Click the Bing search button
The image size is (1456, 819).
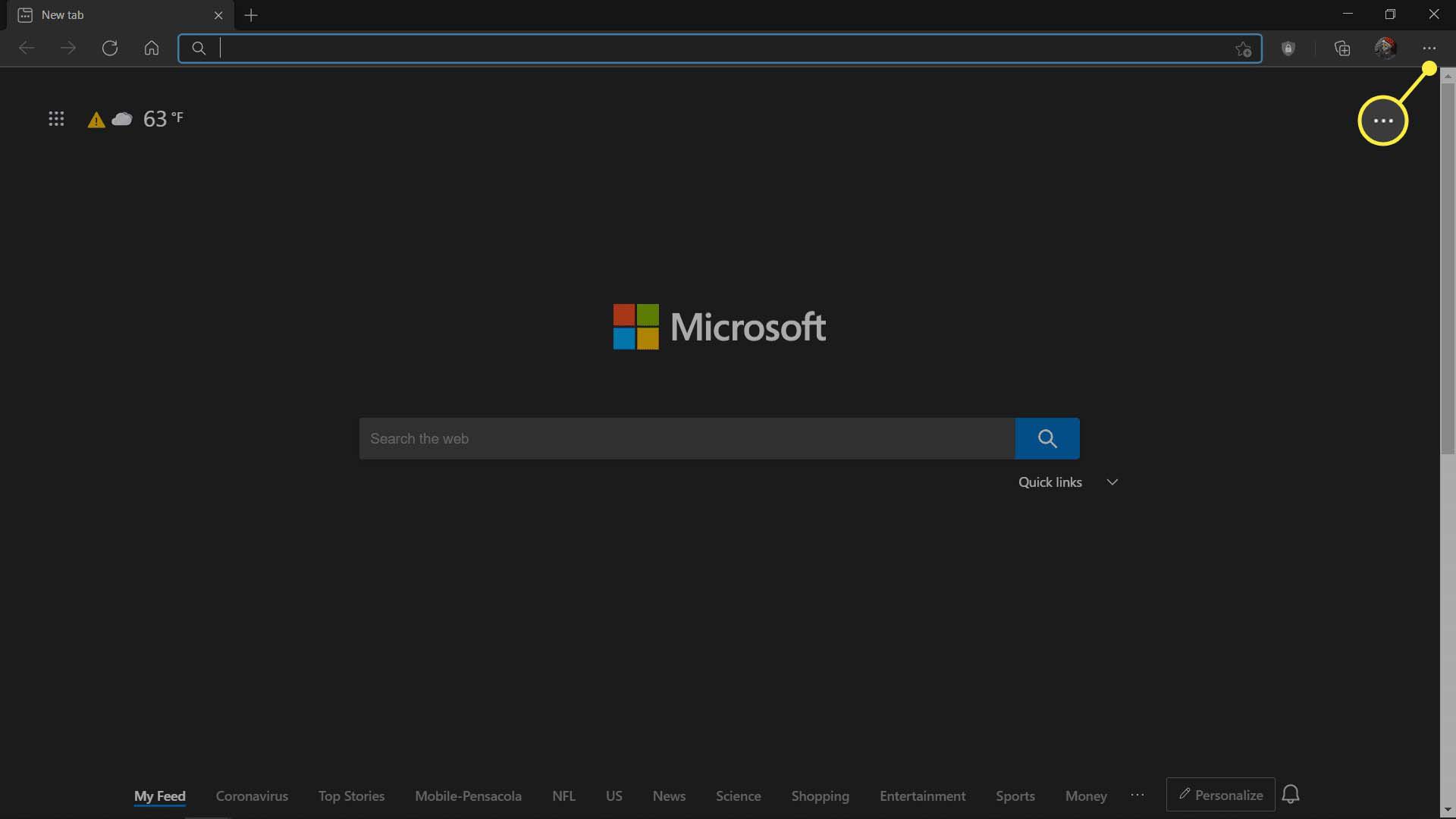click(x=1047, y=438)
